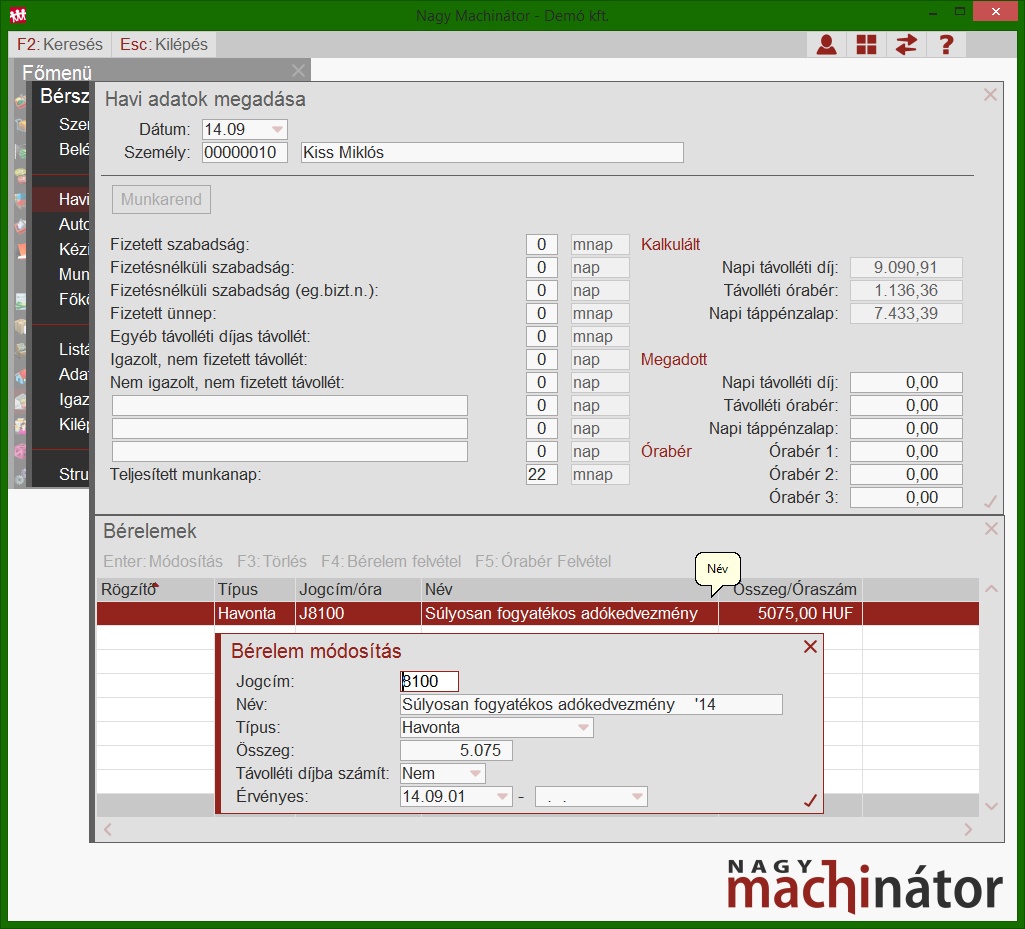This screenshot has width=1025, height=929.
Task: Open the Típus Havonta dropdown
Action: [x=583, y=728]
